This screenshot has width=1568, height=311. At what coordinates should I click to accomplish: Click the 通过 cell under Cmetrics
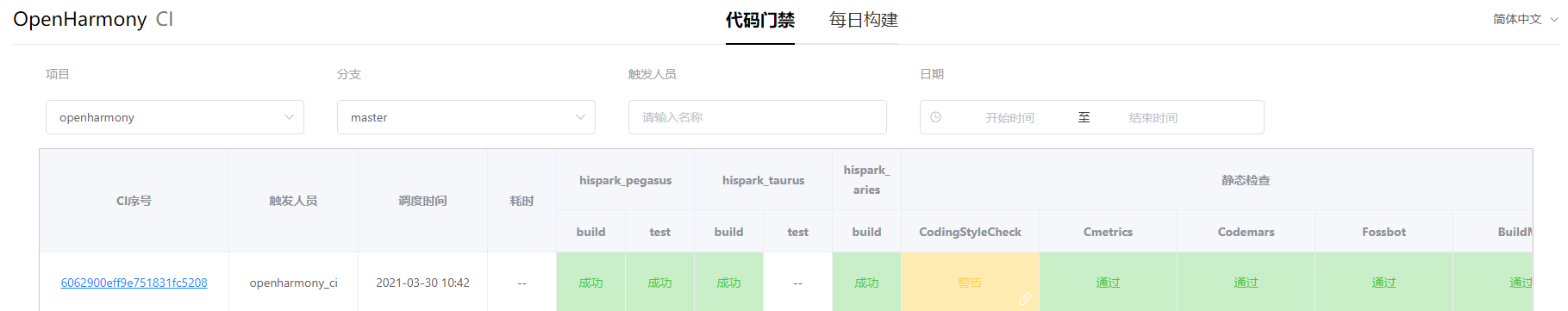(1108, 282)
